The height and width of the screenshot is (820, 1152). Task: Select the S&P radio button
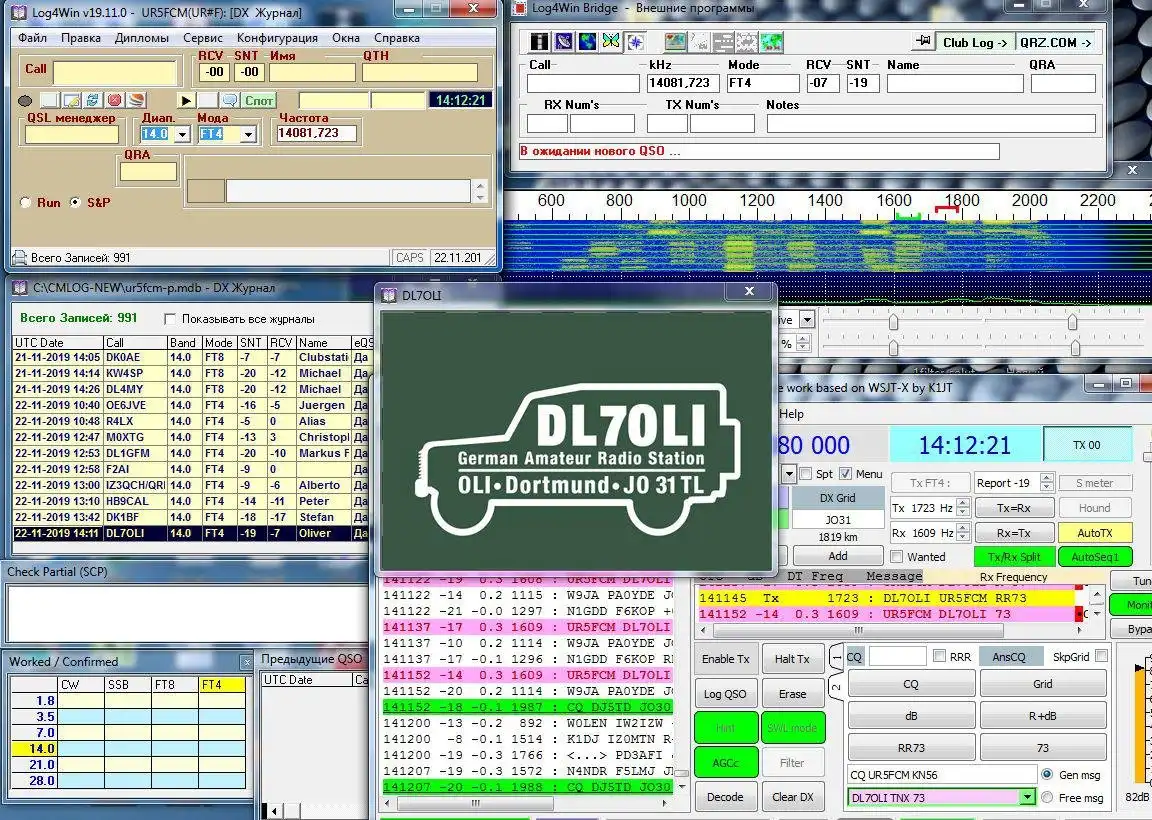(x=75, y=202)
